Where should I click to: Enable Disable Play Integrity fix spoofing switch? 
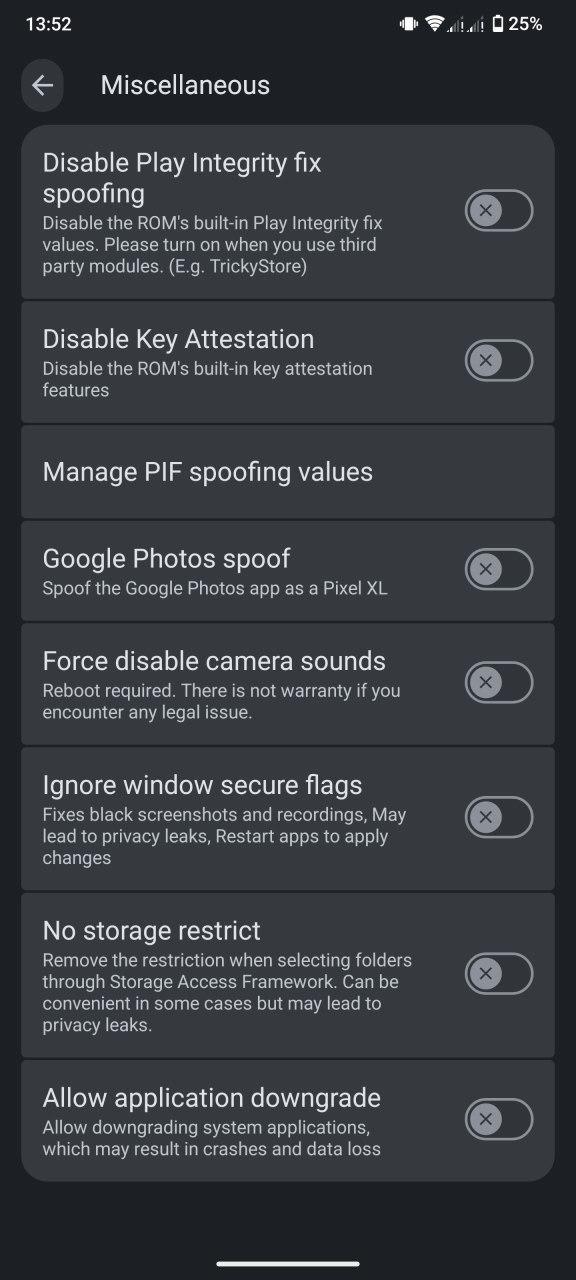(499, 210)
